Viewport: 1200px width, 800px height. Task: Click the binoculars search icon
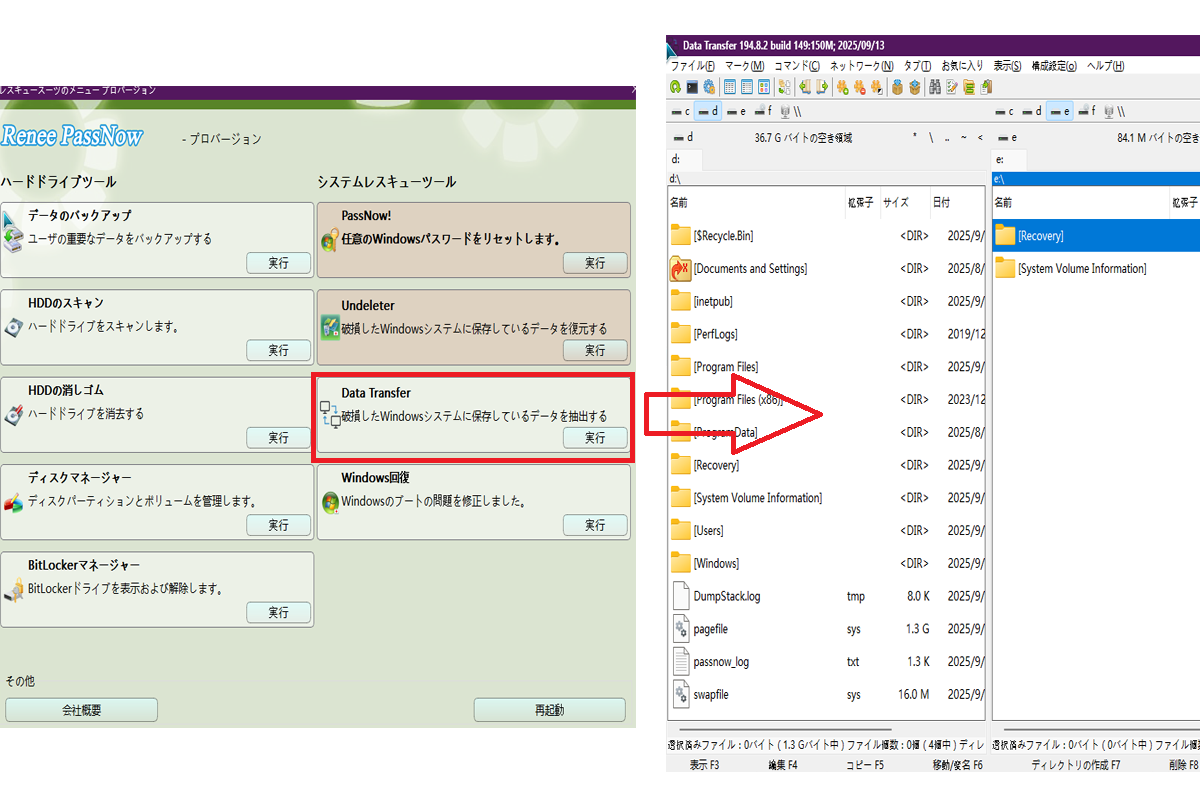(935, 87)
